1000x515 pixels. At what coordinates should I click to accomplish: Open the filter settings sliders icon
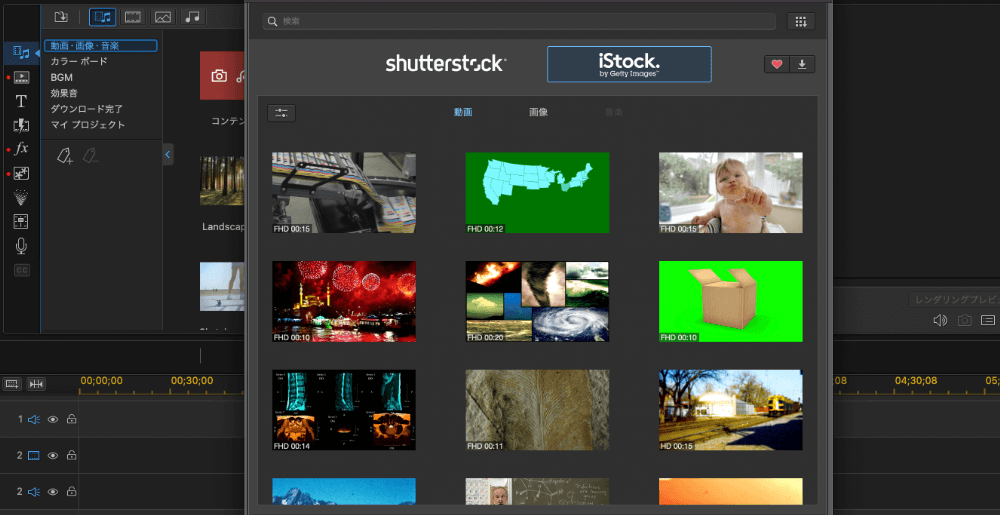pyautogui.click(x=281, y=113)
